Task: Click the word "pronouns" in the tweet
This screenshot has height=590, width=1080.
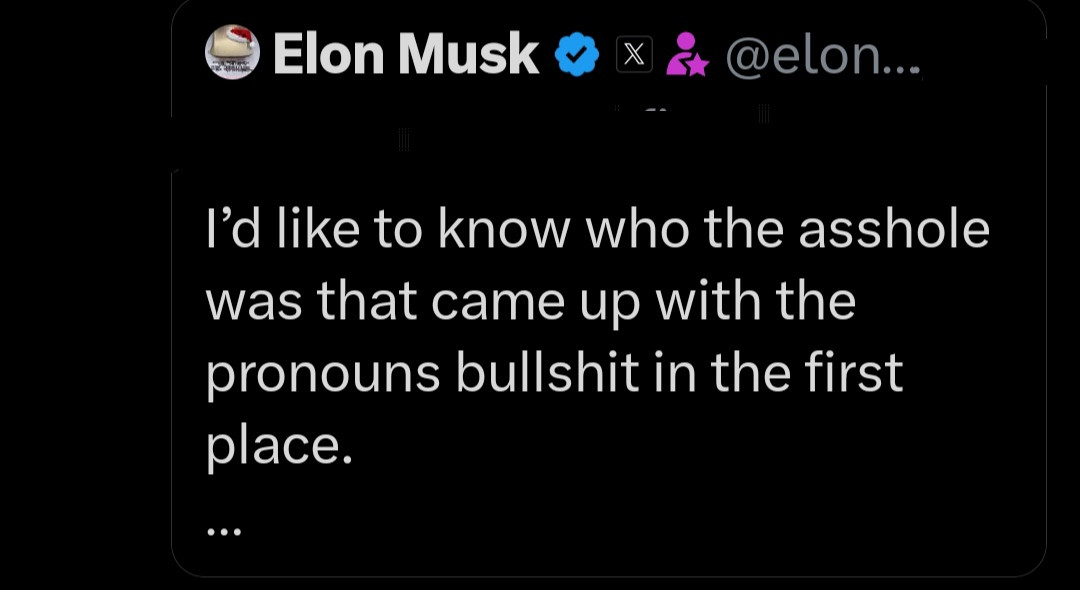Action: (323, 373)
